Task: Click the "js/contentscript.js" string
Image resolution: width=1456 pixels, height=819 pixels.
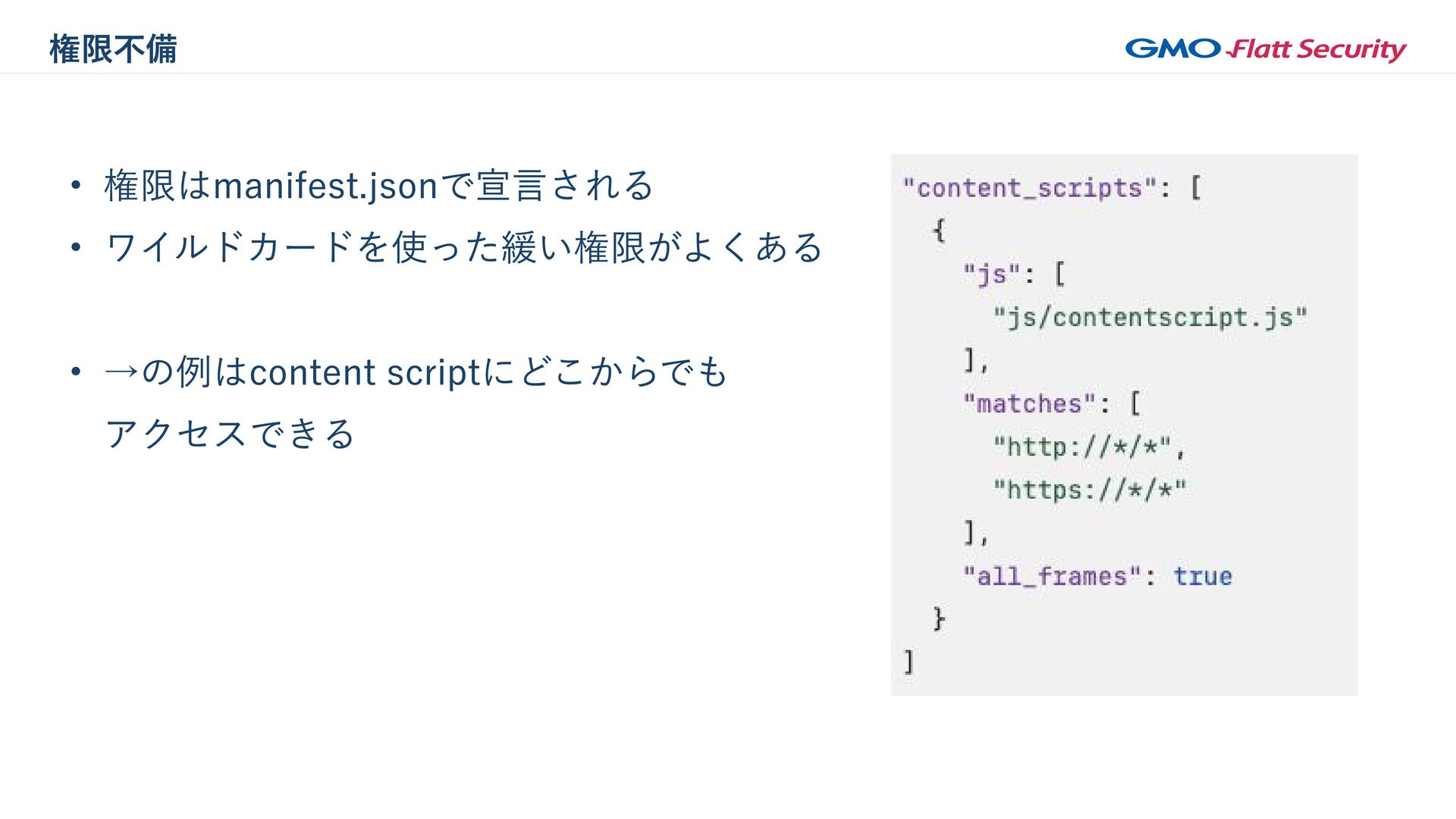Action: coord(1150,317)
